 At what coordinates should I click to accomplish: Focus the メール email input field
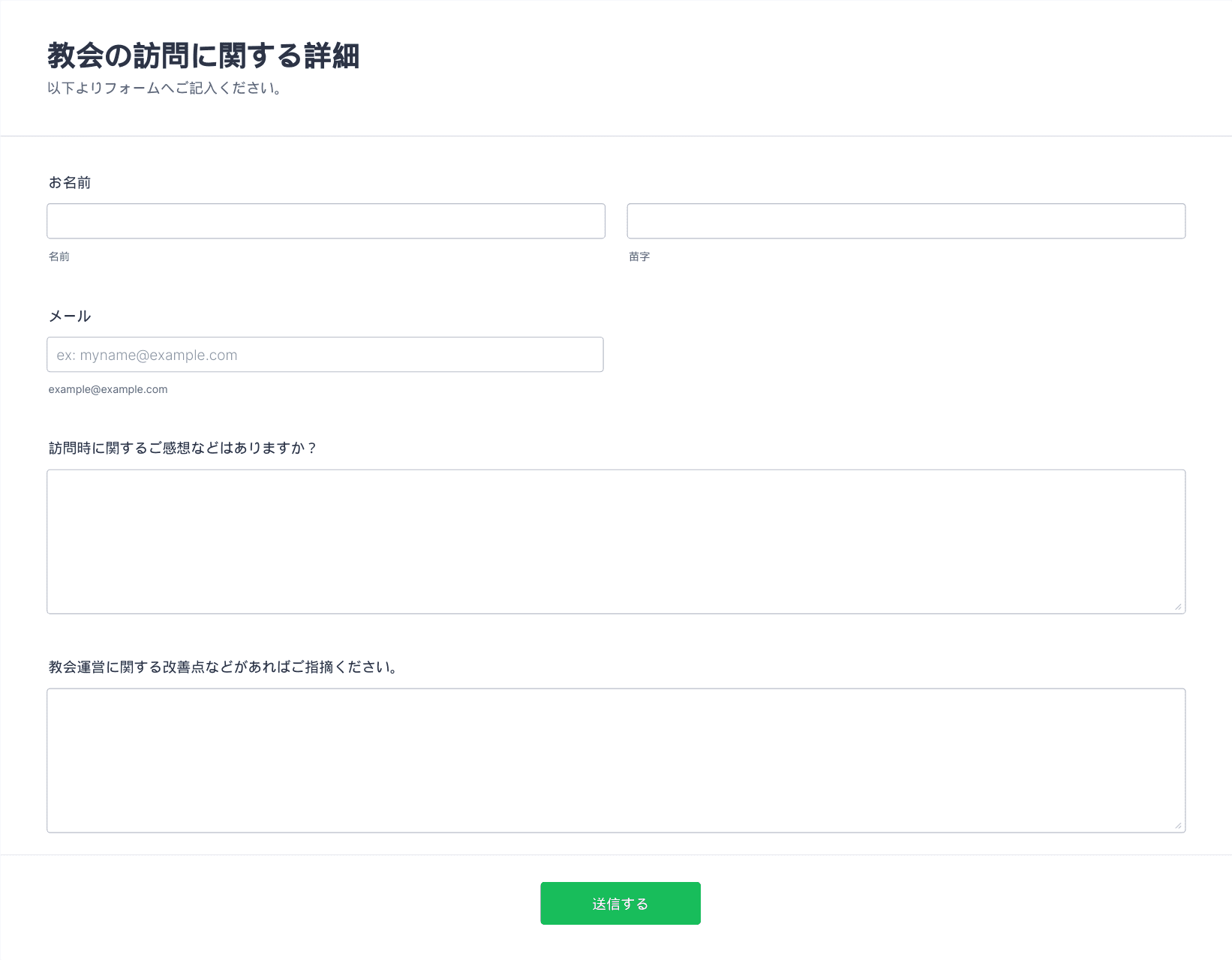coord(325,355)
